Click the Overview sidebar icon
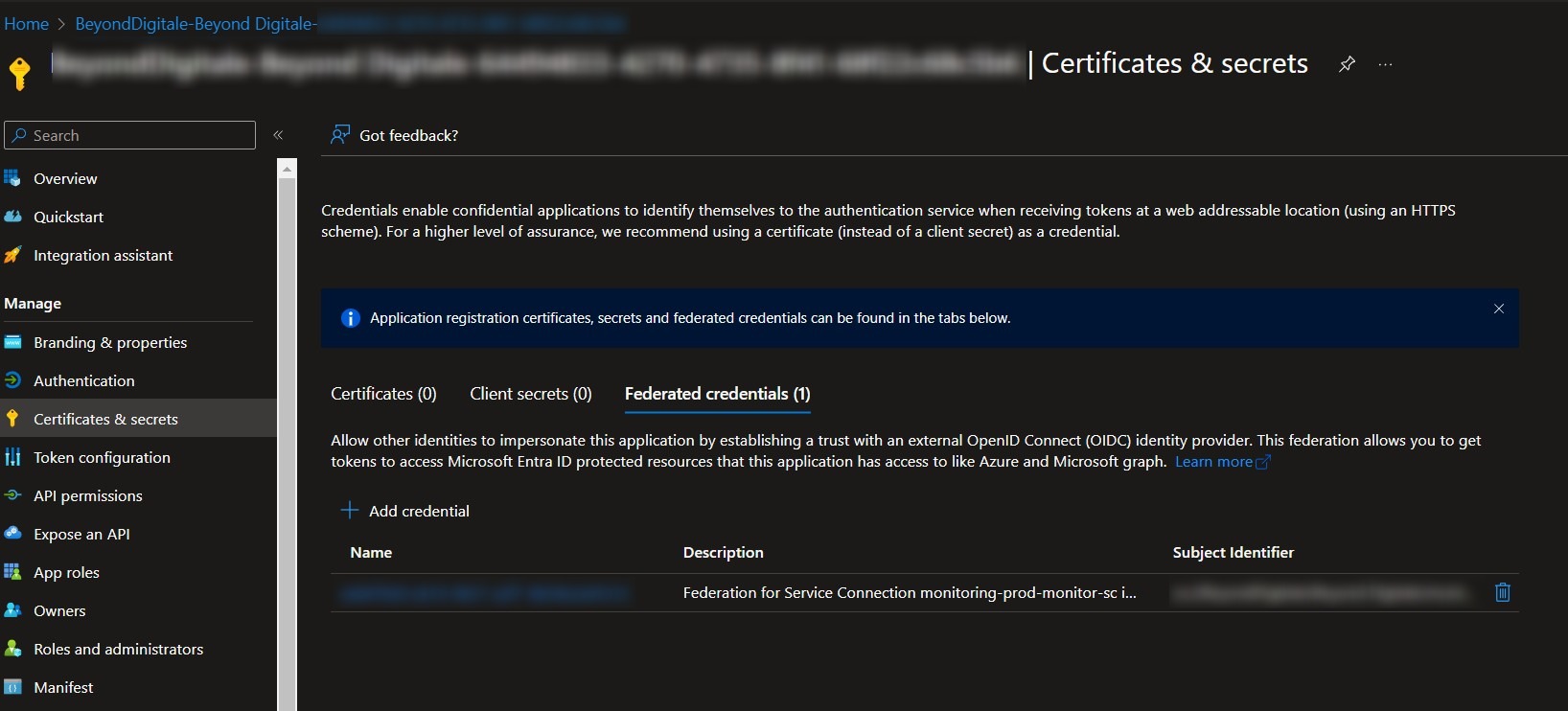1568x711 pixels. pos(12,178)
